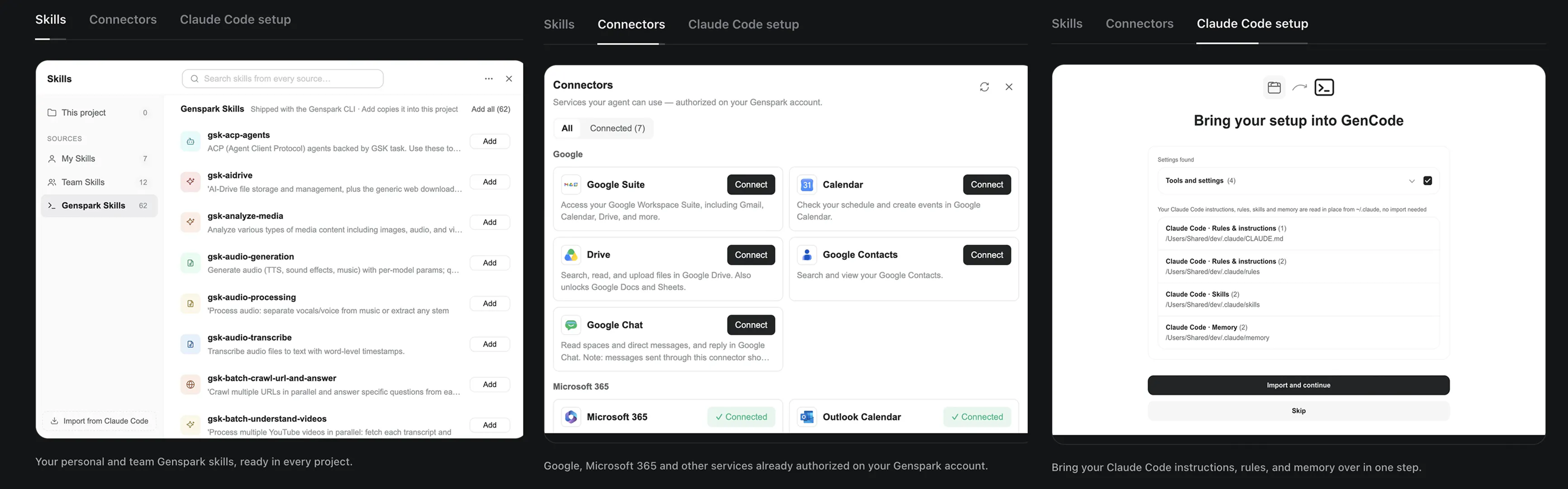Add the gsk-audio-transcribe skill
The height and width of the screenshot is (489, 1568).
point(489,344)
